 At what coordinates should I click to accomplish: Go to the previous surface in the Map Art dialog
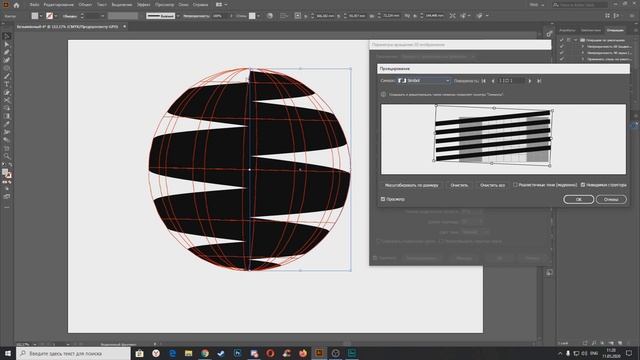tap(493, 81)
